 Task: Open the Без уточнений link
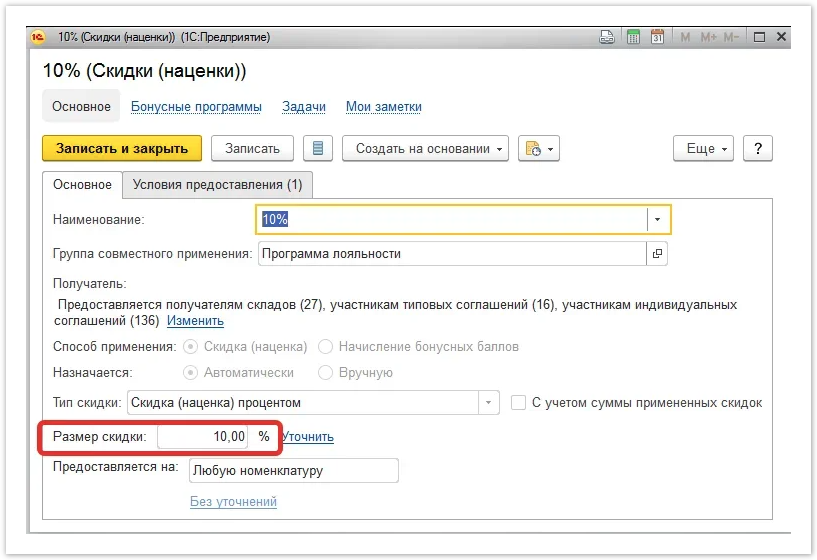(x=233, y=501)
